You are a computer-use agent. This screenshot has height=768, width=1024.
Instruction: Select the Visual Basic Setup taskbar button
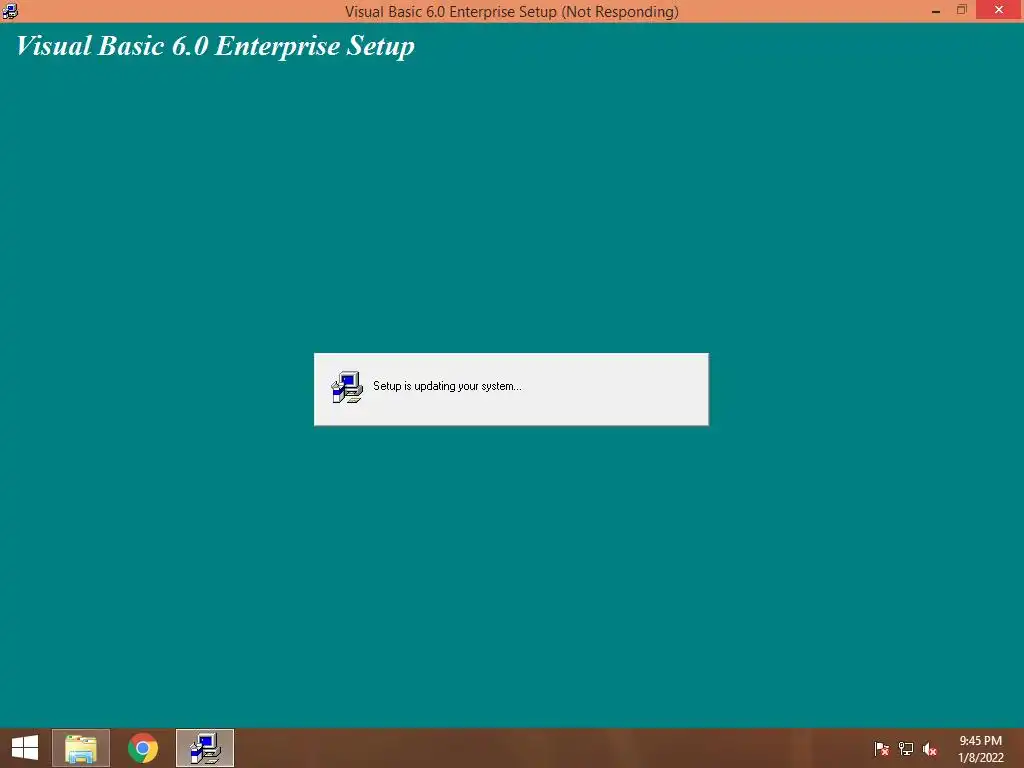(x=205, y=748)
